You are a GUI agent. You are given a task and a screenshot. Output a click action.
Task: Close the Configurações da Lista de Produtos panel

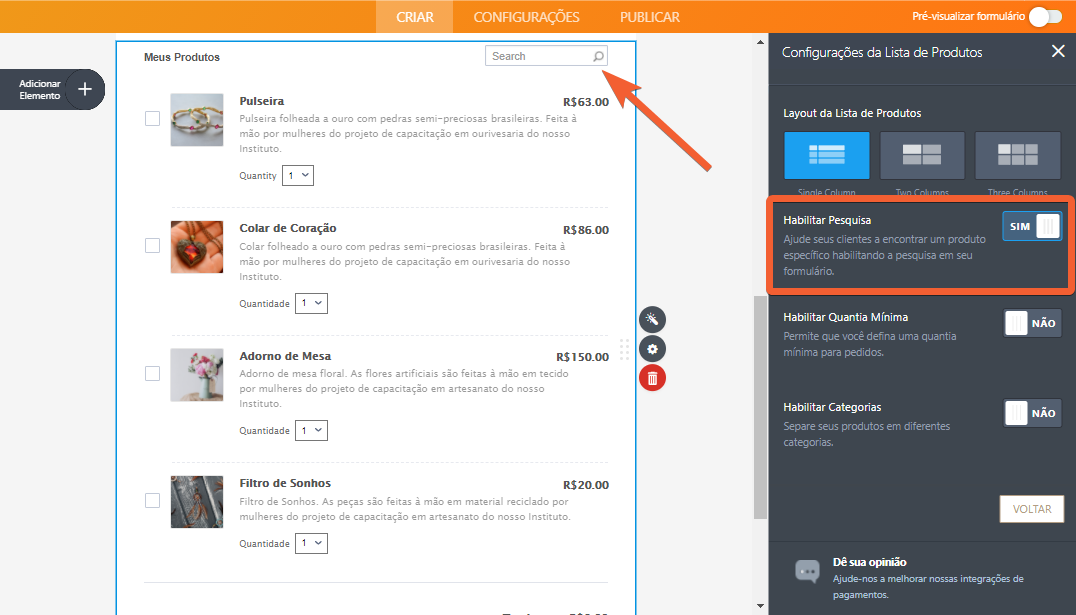[1058, 51]
